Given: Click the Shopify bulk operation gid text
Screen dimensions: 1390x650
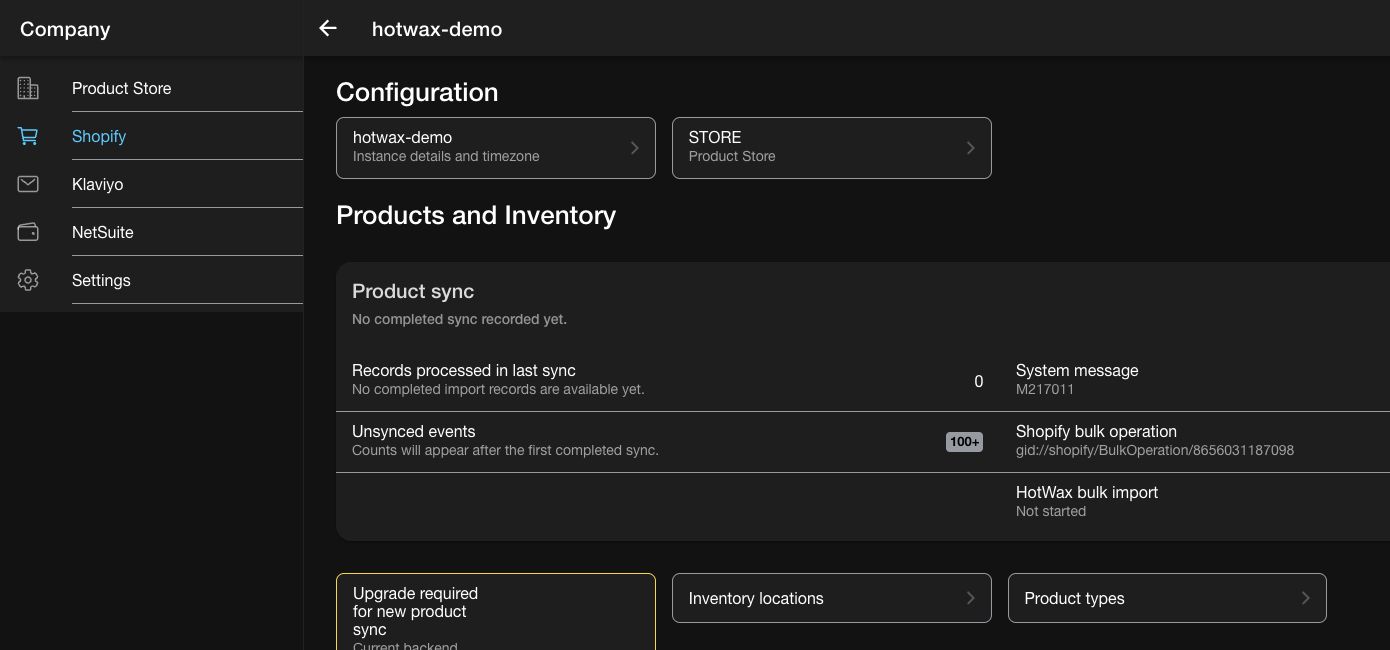Looking at the screenshot, I should [x=1154, y=450].
